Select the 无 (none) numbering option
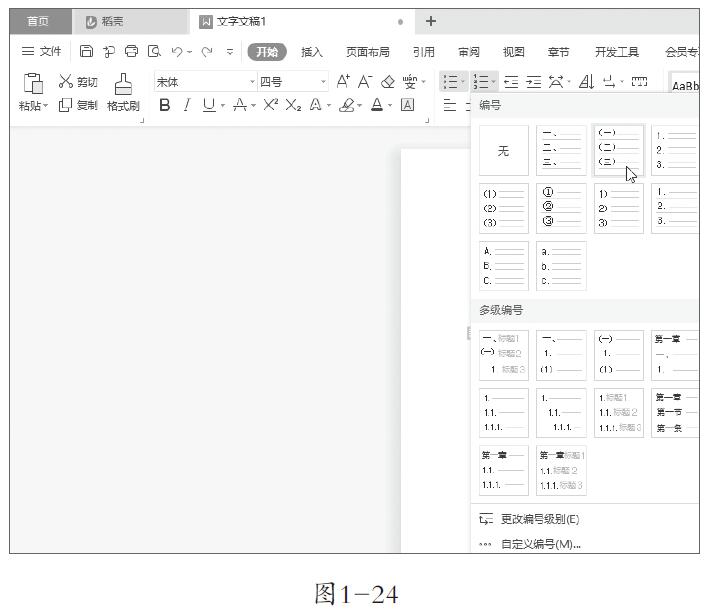 504,151
